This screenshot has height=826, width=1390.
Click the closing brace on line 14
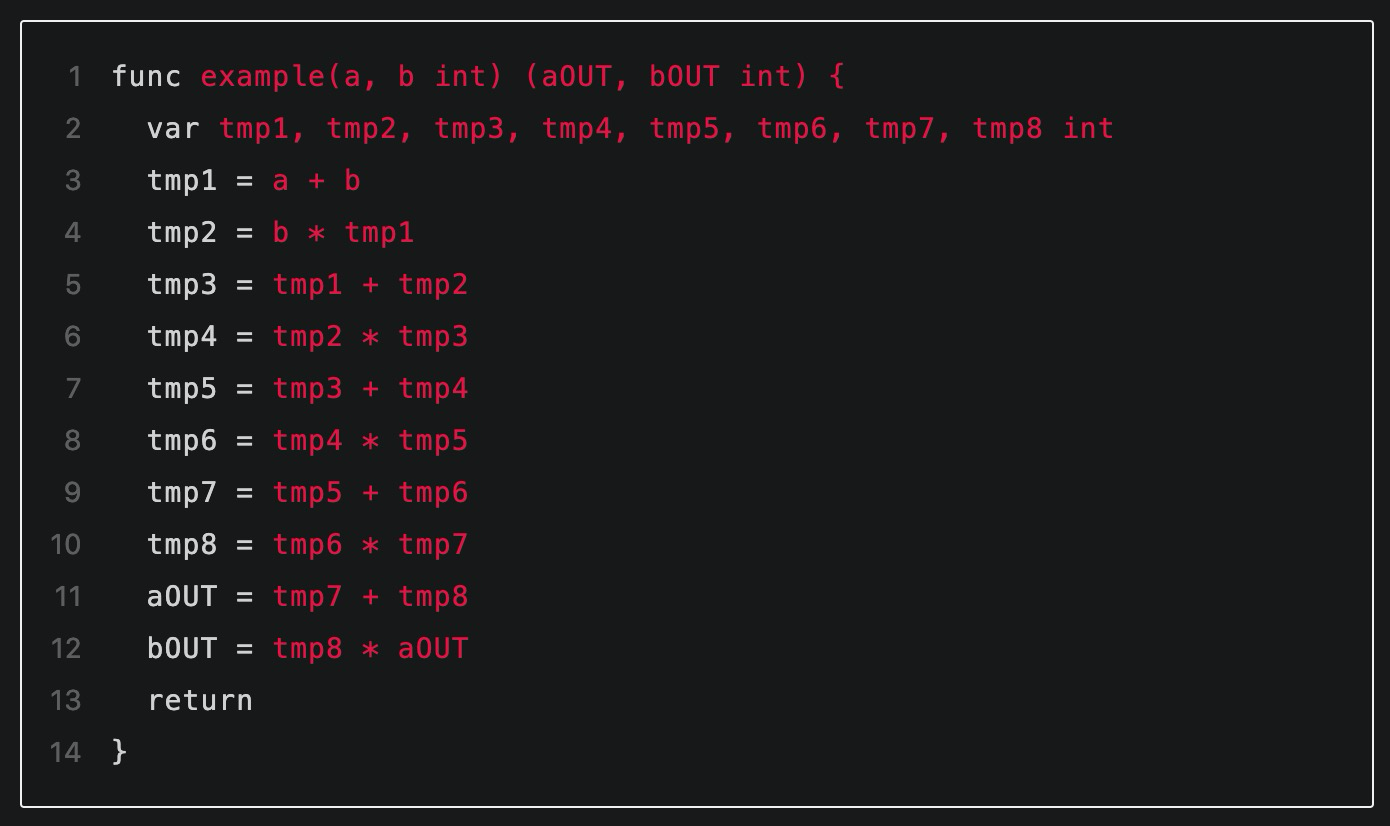(120, 751)
